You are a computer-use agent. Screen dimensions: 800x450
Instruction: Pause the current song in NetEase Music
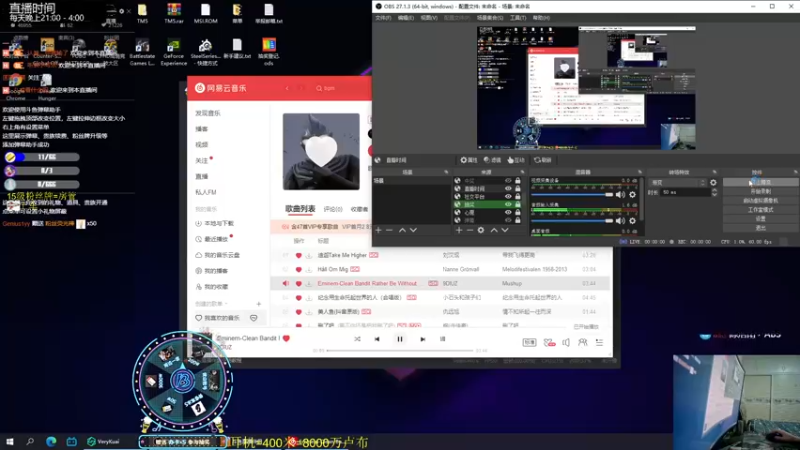400,339
